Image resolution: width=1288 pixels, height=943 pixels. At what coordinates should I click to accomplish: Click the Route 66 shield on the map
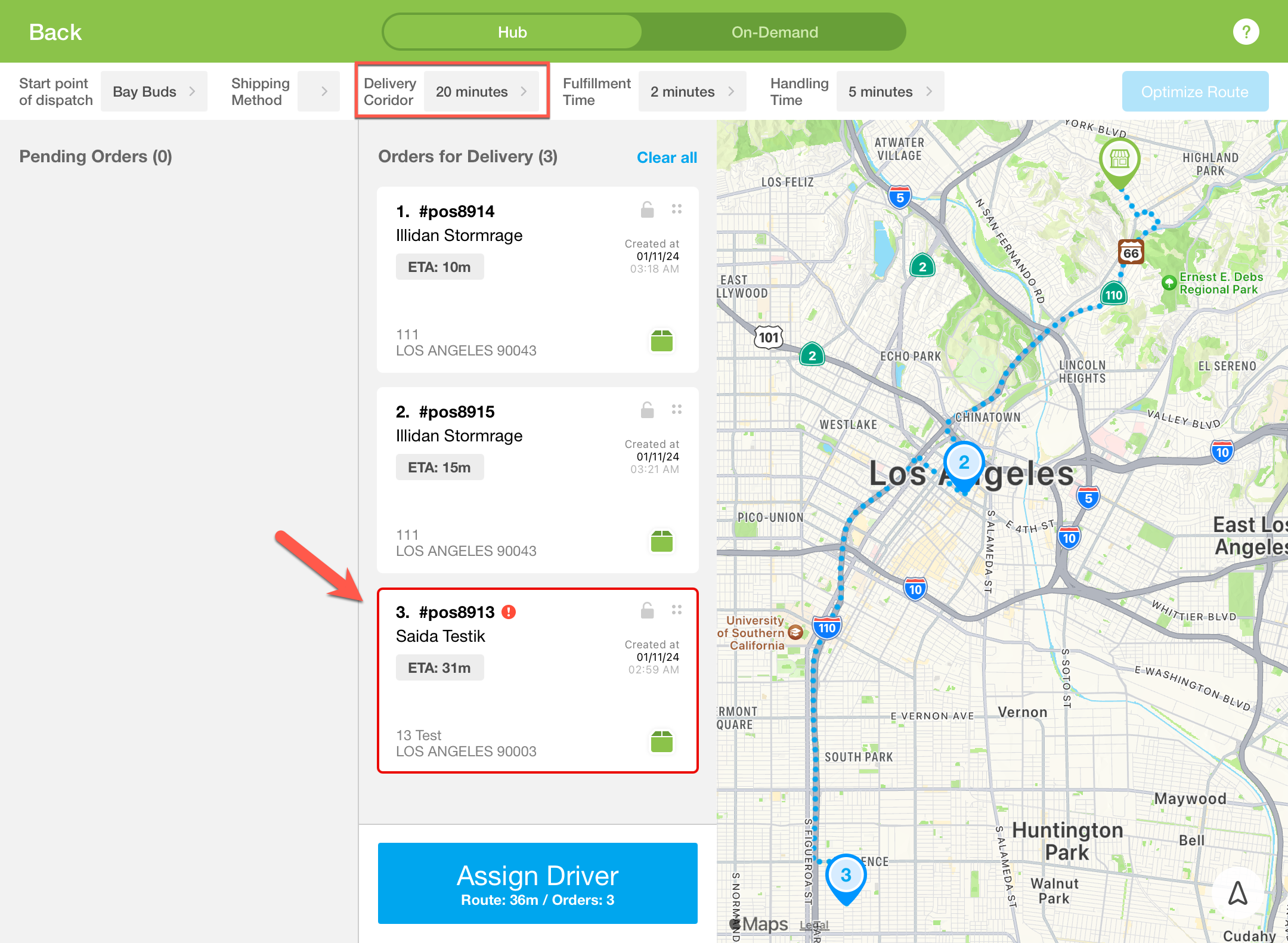1131,252
